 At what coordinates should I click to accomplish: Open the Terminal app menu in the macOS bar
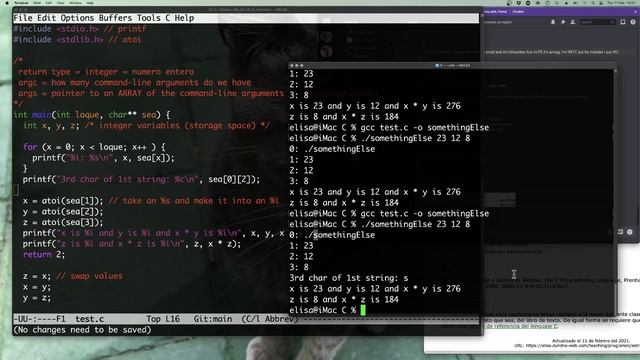point(21,2)
